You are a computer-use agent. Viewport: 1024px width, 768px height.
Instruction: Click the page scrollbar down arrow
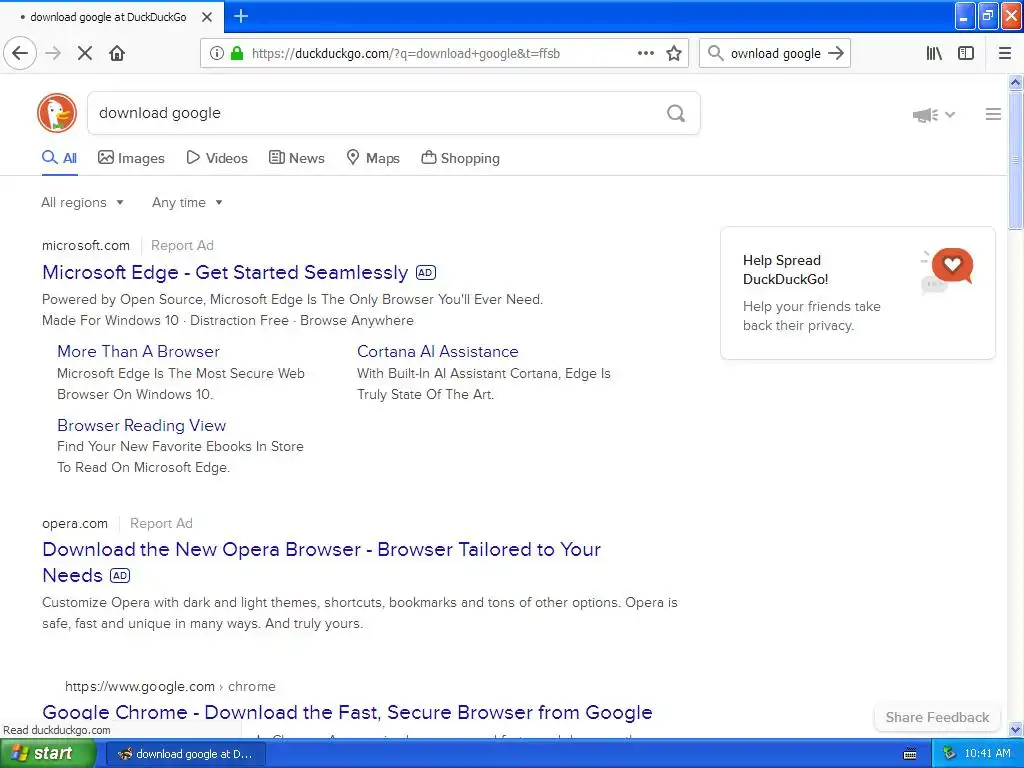point(1015,729)
